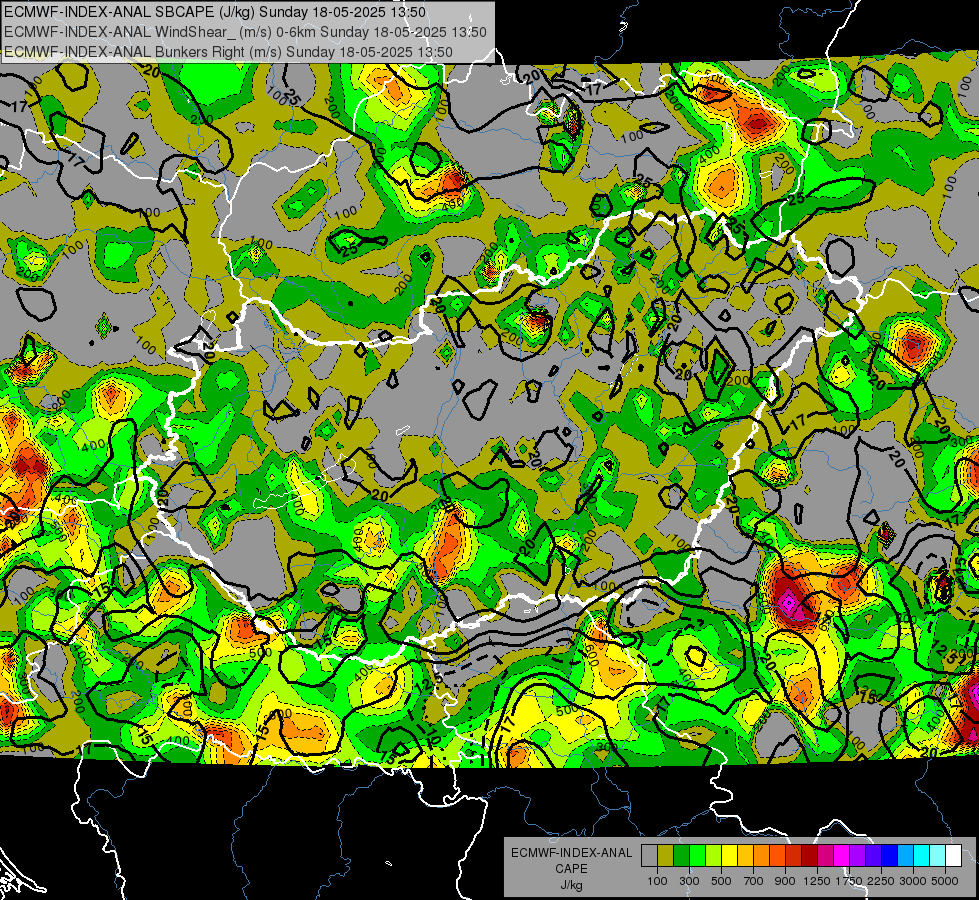Screen dimensions: 979x900
Task: Click the legend label 300
Action: (689, 881)
